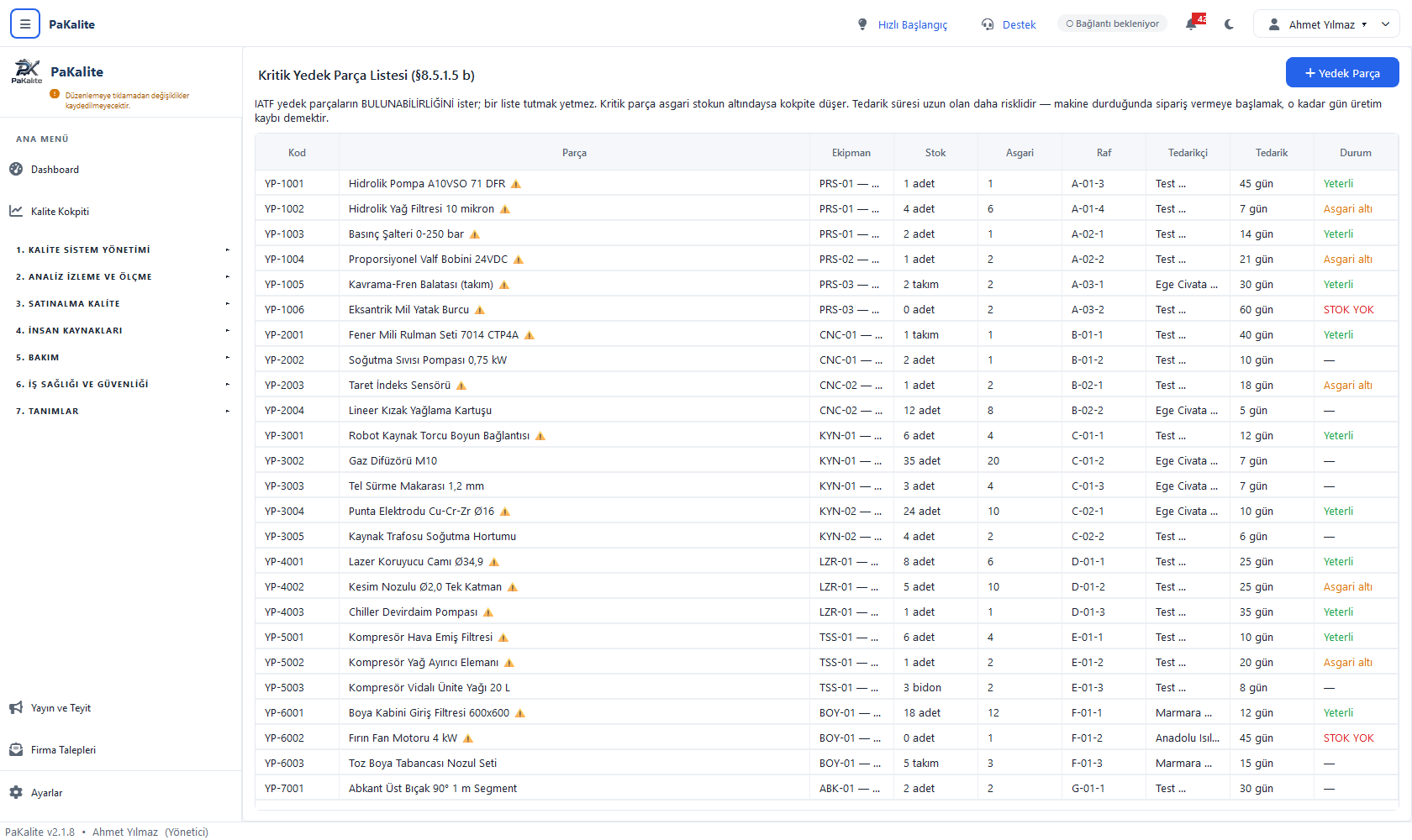
Task: Open Kalite Kokpiti chart icon
Action: (x=16, y=211)
